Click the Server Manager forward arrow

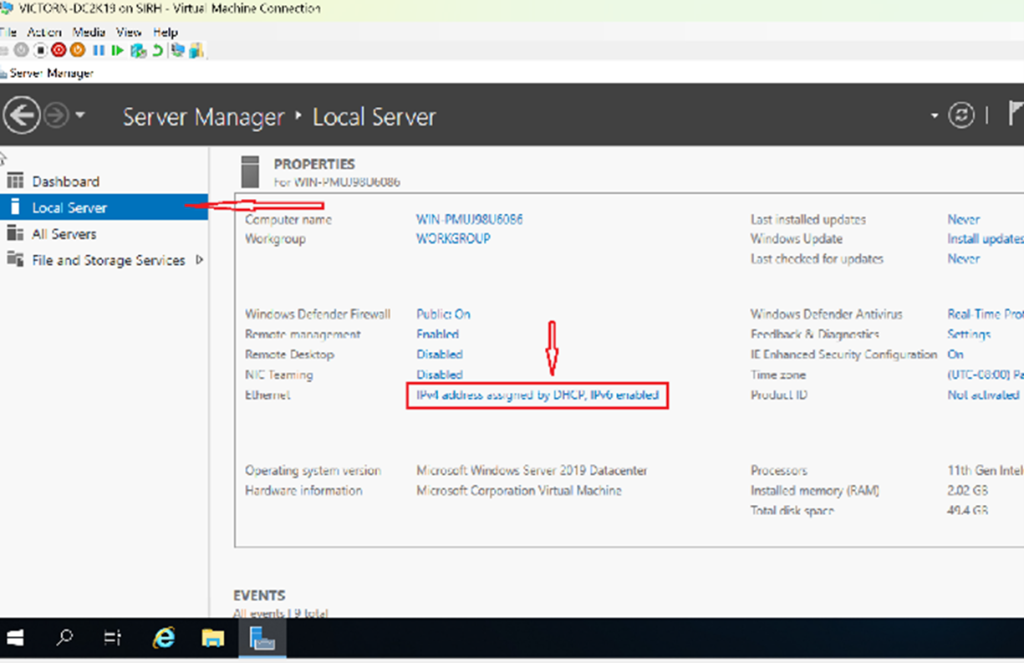coord(56,116)
